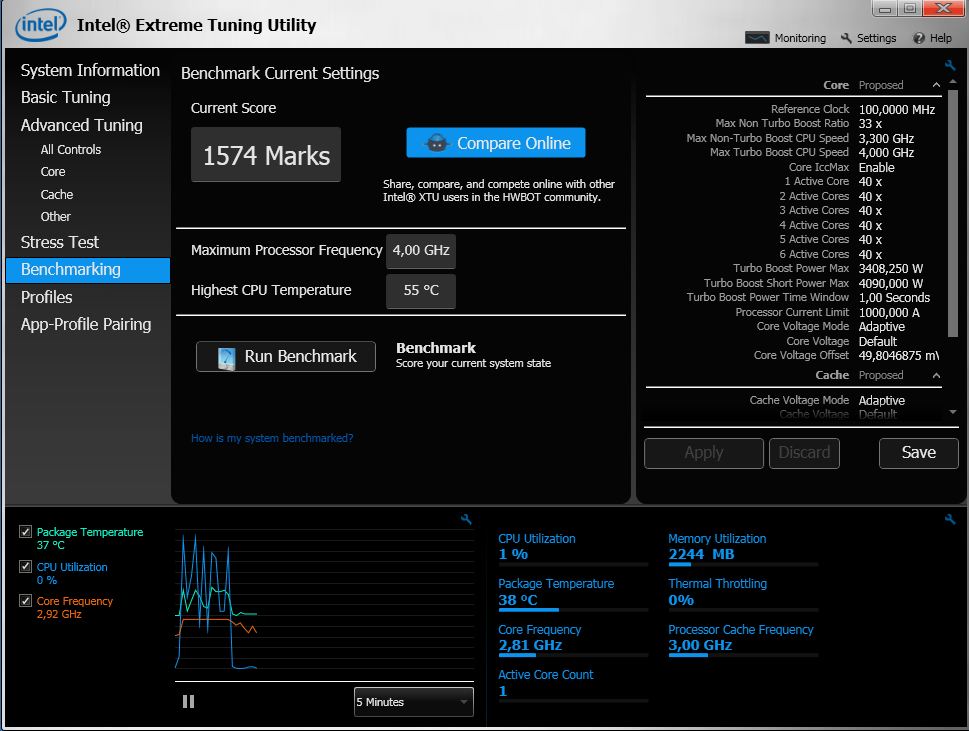This screenshot has width=969, height=731.
Task: Click Turbo Boost Power Time Window 1,00 Seconds
Action: pos(894,298)
